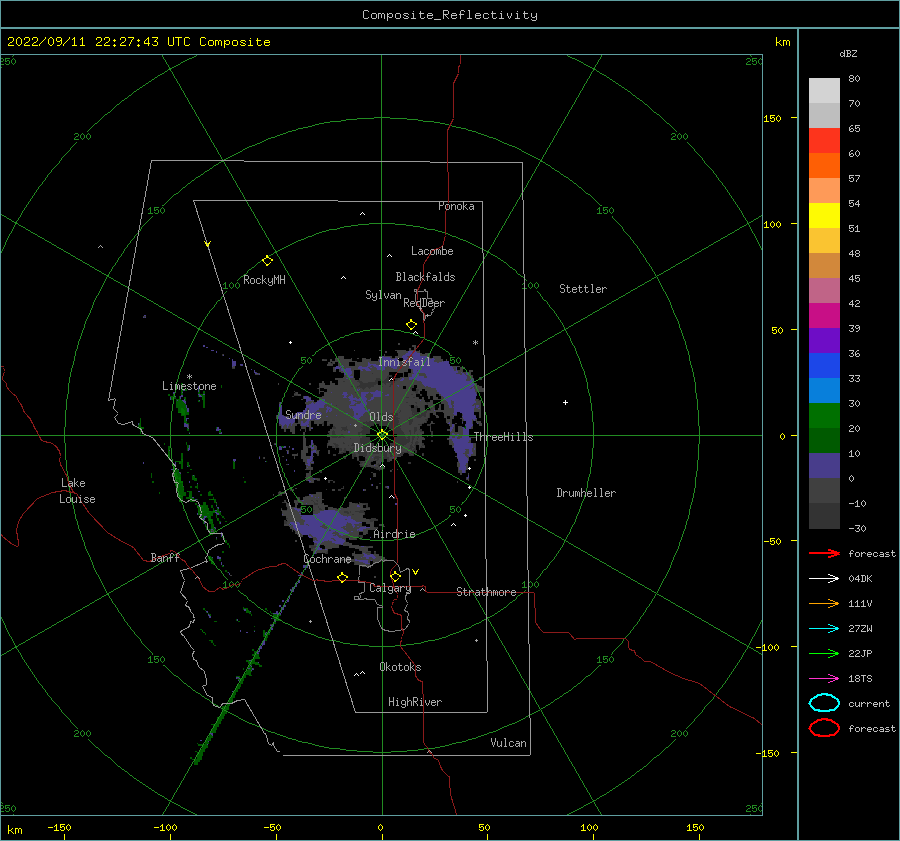This screenshot has height=841, width=900.
Task: Click the ThreeHills city label
Action: tap(503, 437)
